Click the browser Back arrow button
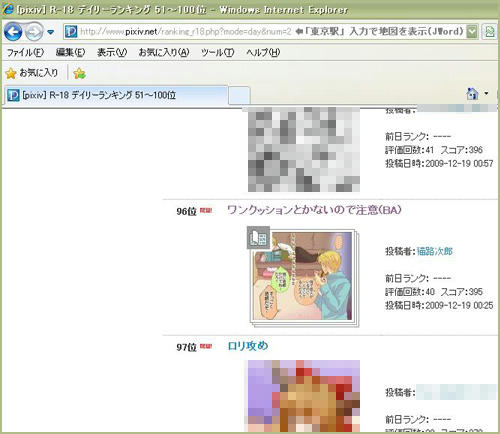The width and height of the screenshot is (500, 434). pyautogui.click(x=13, y=32)
